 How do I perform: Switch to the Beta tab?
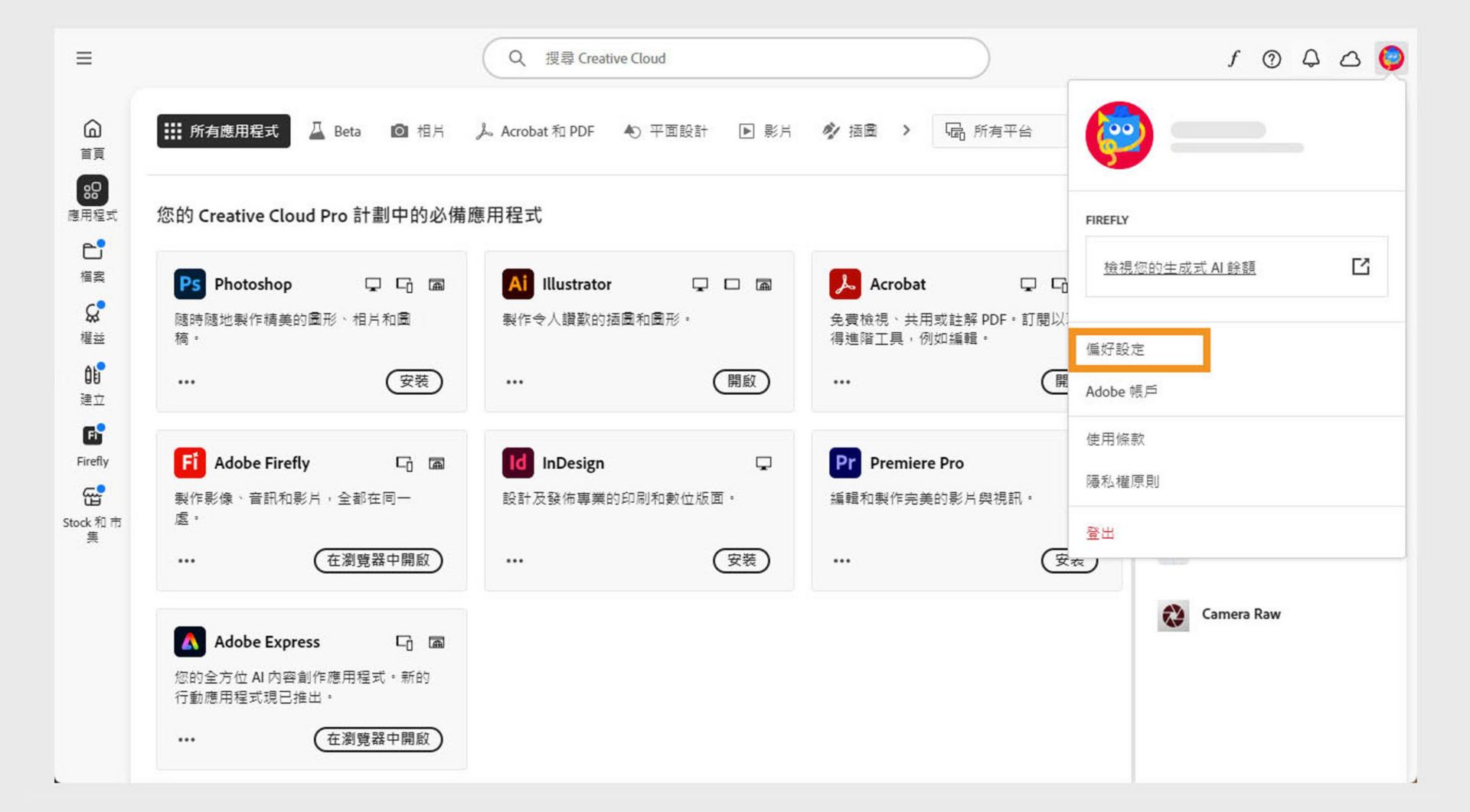coord(335,131)
